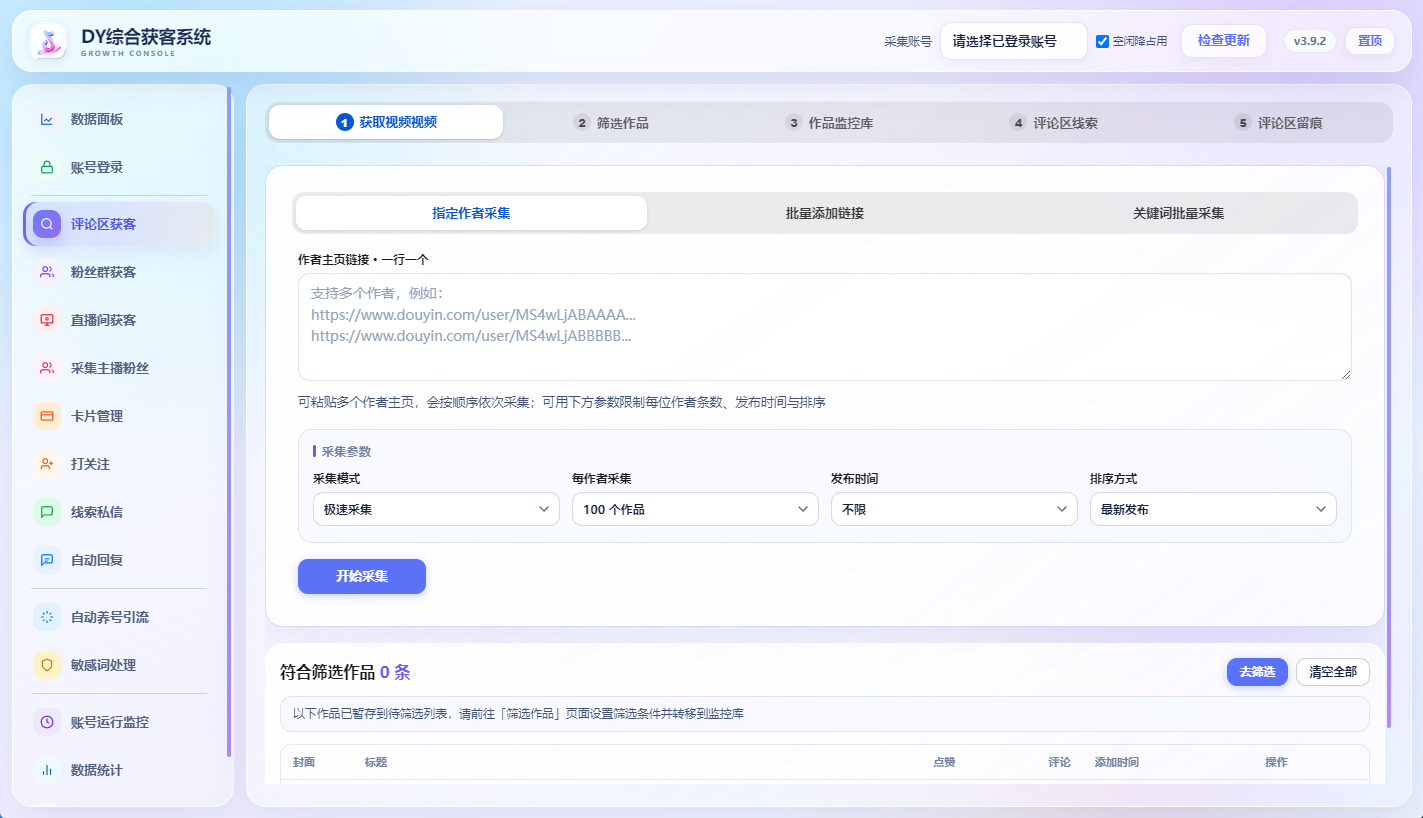Click the 操作 column header
This screenshot has width=1423, height=818.
coord(1276,762)
